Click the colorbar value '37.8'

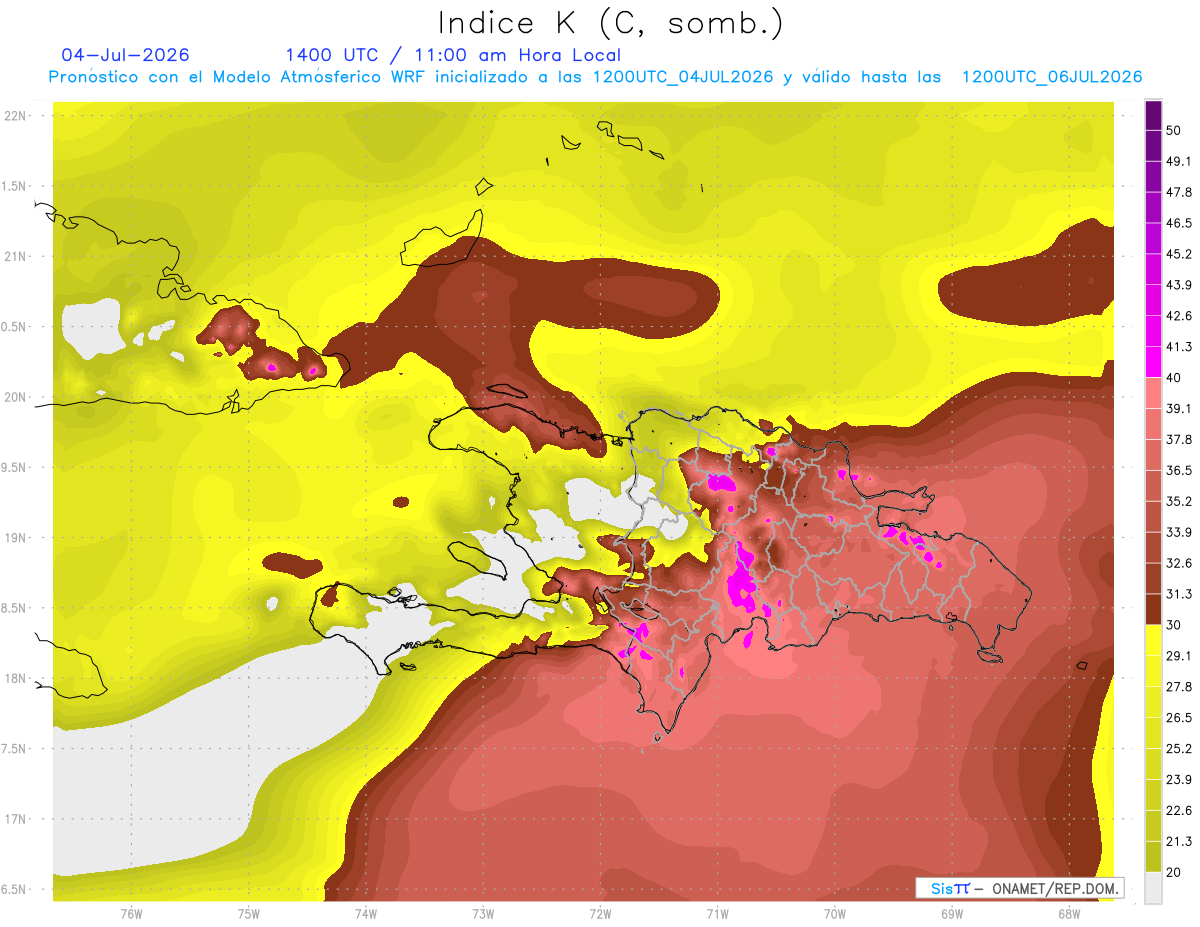click(x=1178, y=439)
